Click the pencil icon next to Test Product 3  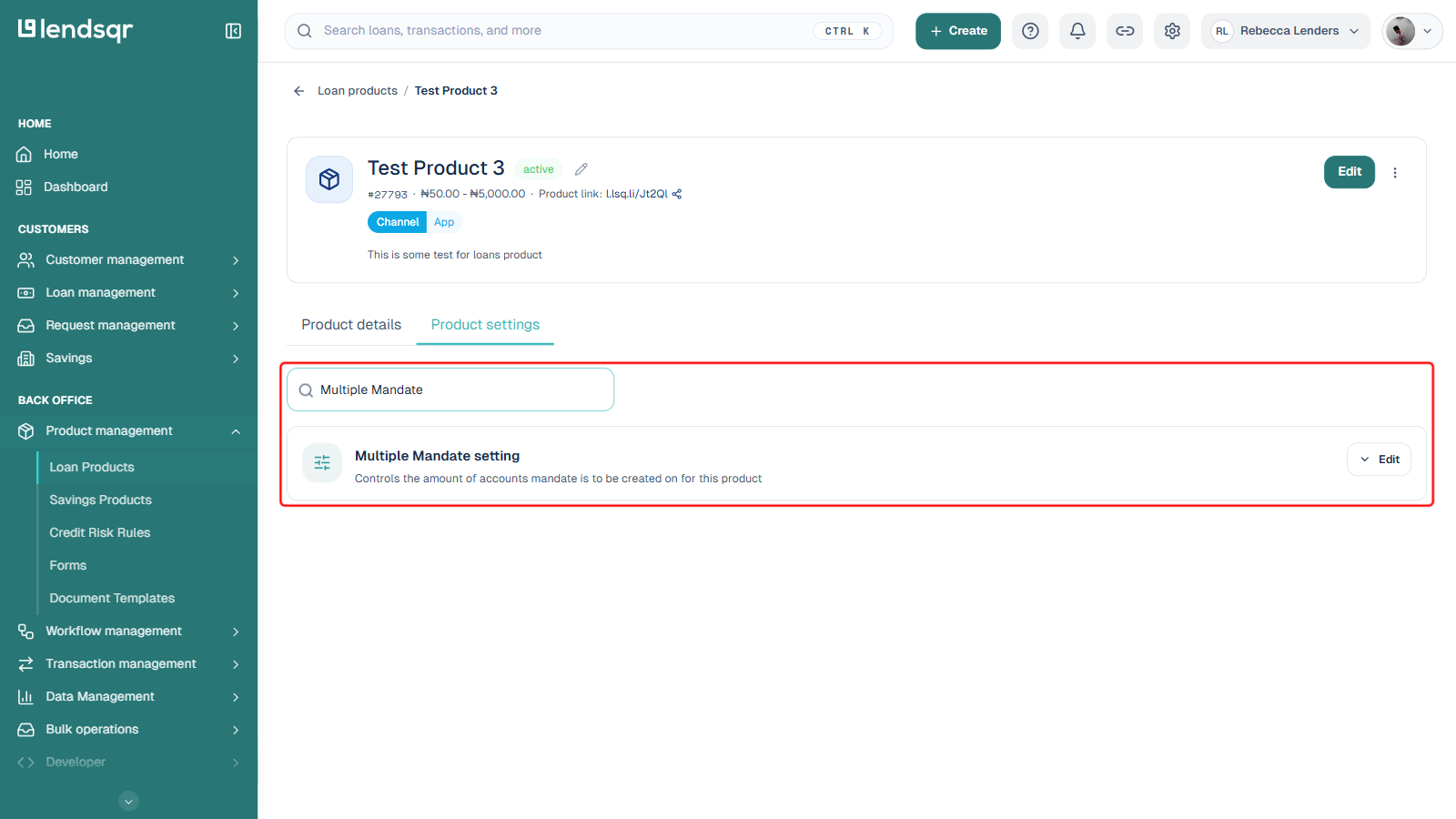pos(581,169)
